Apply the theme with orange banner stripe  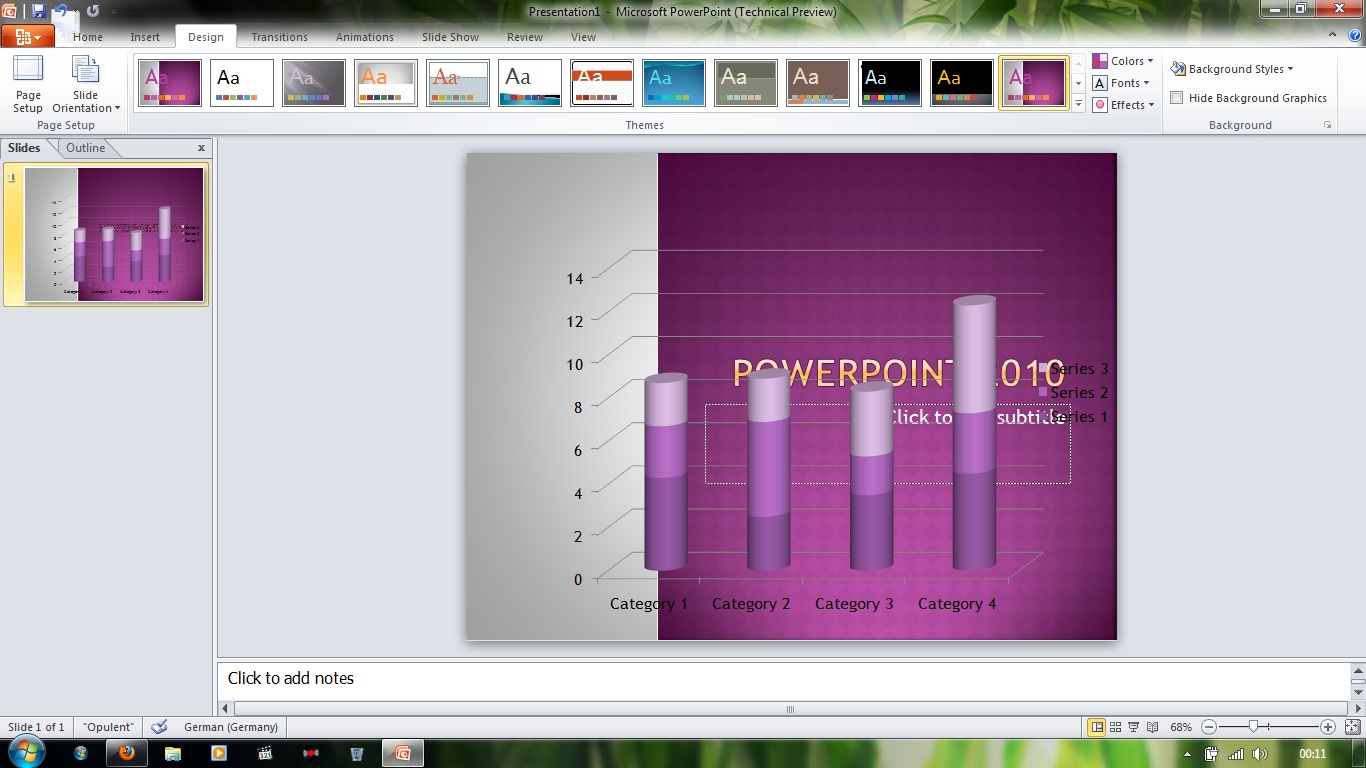[x=602, y=83]
